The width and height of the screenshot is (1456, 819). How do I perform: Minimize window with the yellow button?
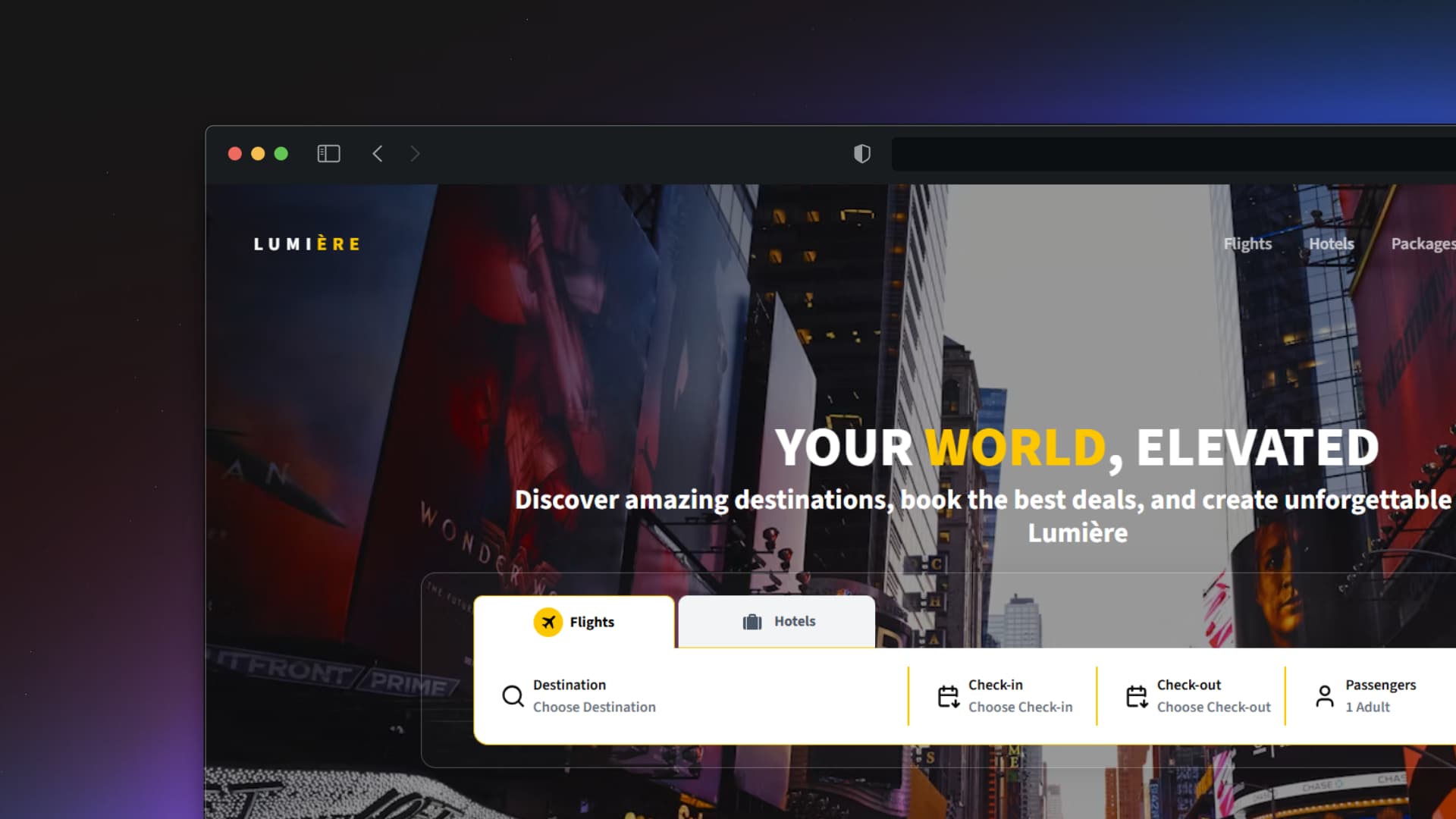[x=258, y=154]
